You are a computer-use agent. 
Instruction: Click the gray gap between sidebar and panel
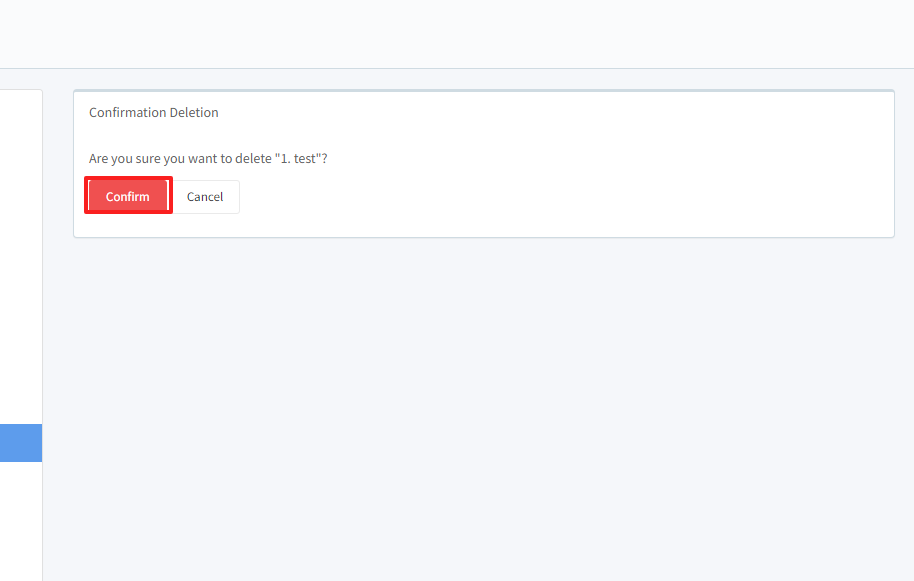point(58,300)
